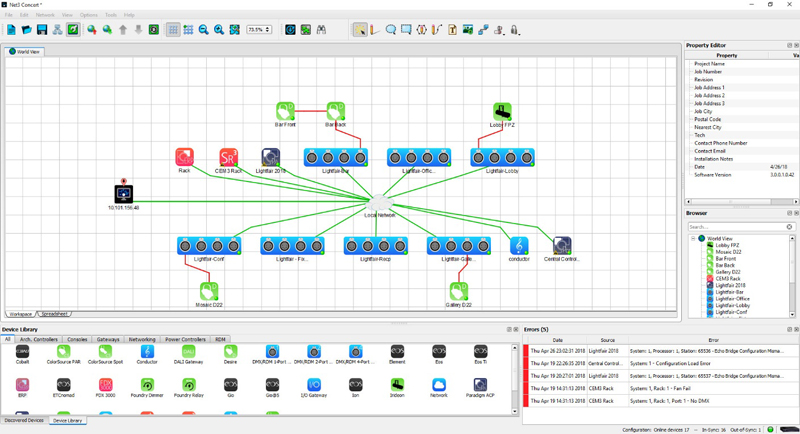Viewport: 800px width, 434px height.
Task: Sort errors by Date column header
Action: (557, 340)
